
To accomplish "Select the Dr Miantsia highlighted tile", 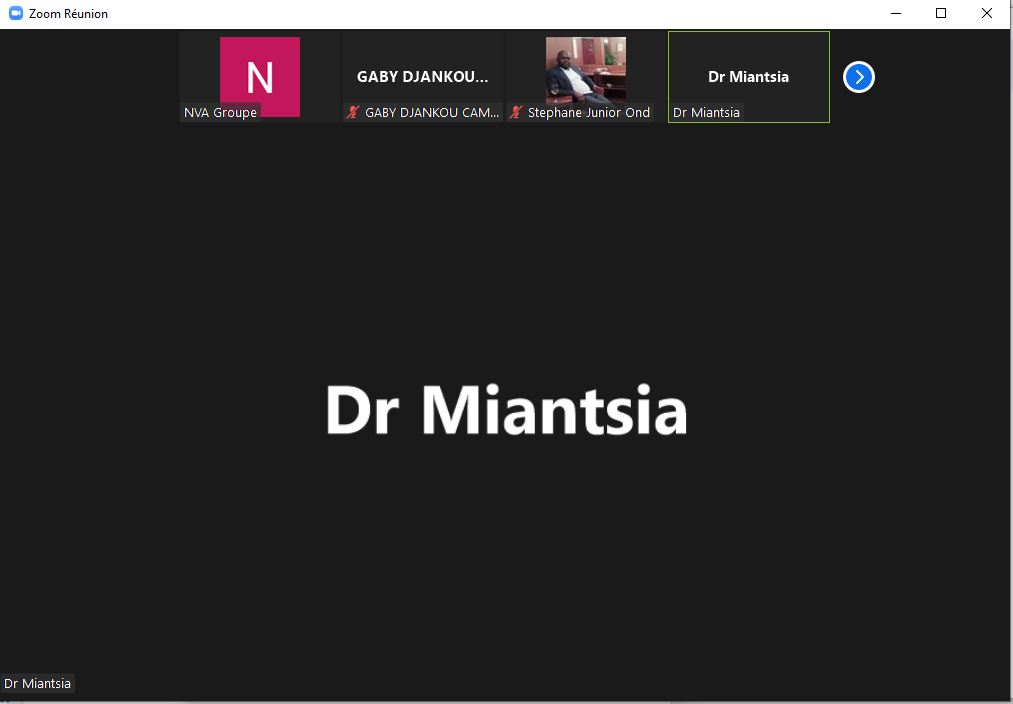I will tap(749, 77).
